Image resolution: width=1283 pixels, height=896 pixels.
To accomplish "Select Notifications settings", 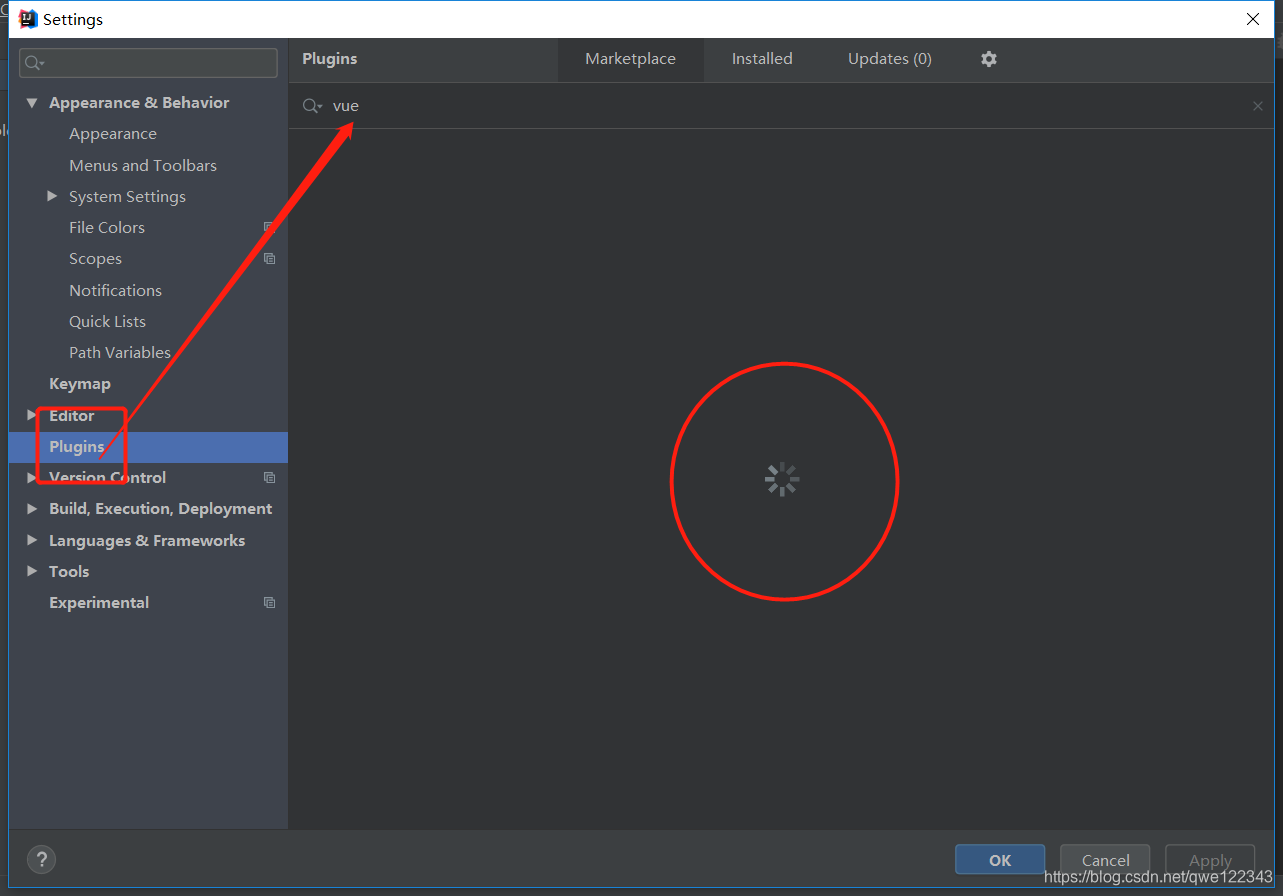I will (x=115, y=291).
